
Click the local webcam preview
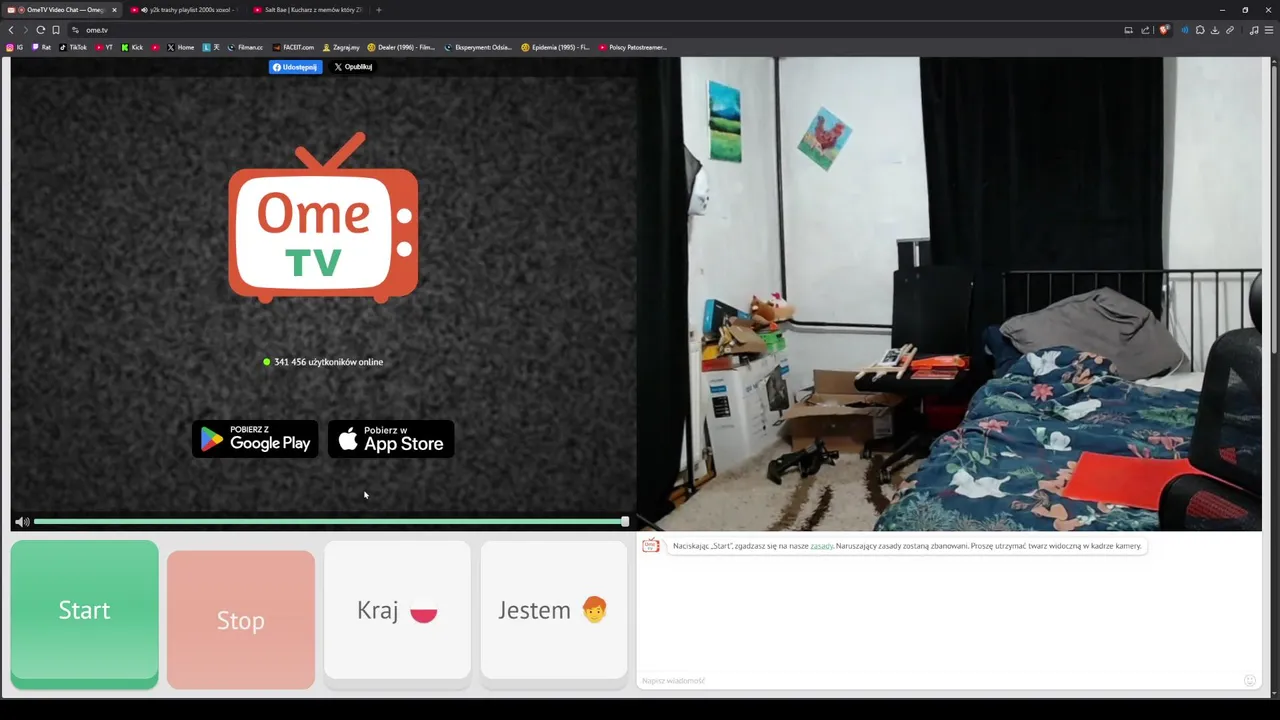pos(949,294)
